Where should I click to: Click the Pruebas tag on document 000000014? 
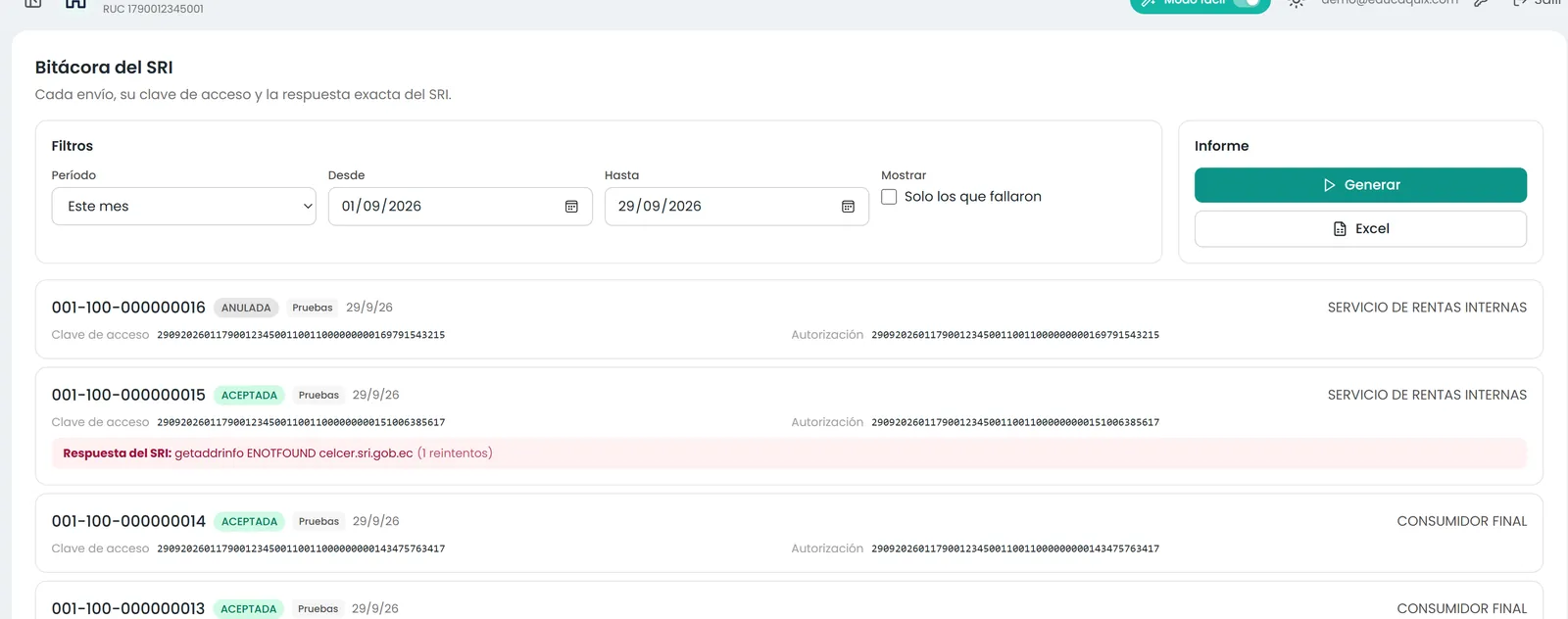[318, 521]
